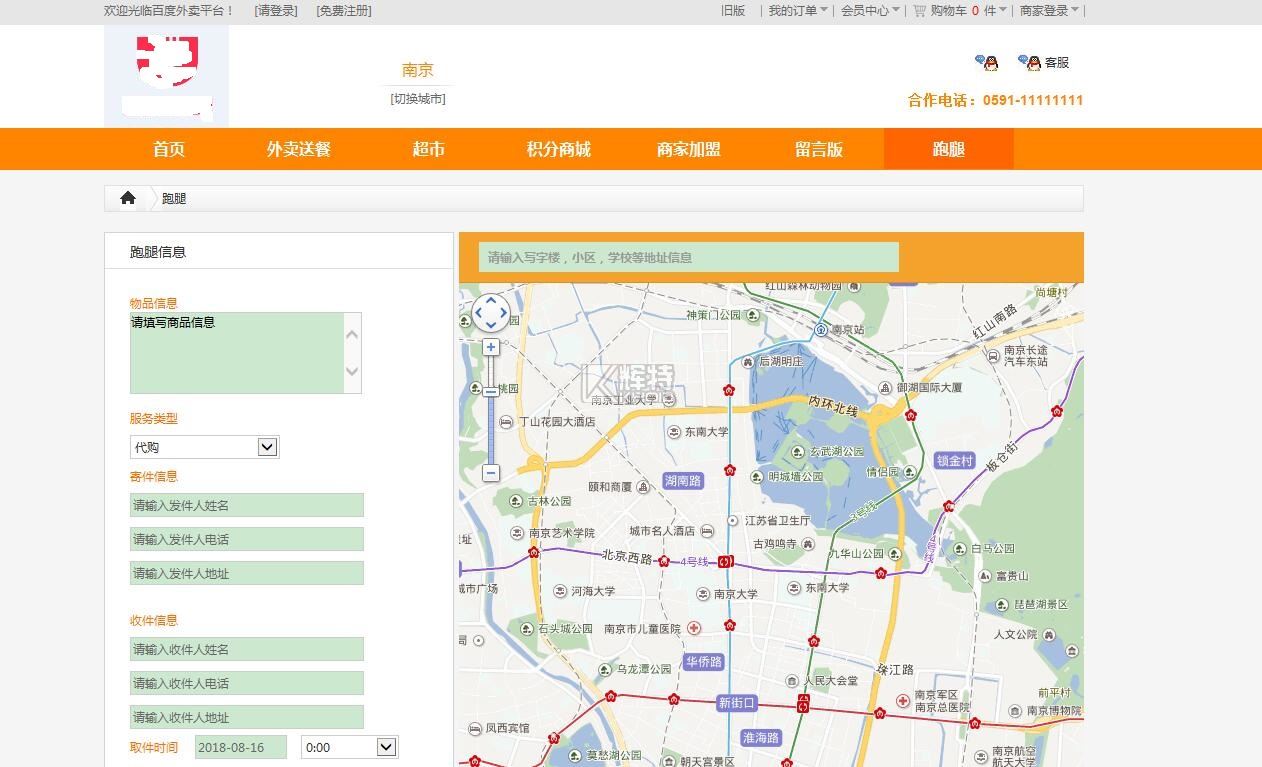Go to the 积分商城 navigation tab
The height and width of the screenshot is (767, 1262).
tap(558, 149)
